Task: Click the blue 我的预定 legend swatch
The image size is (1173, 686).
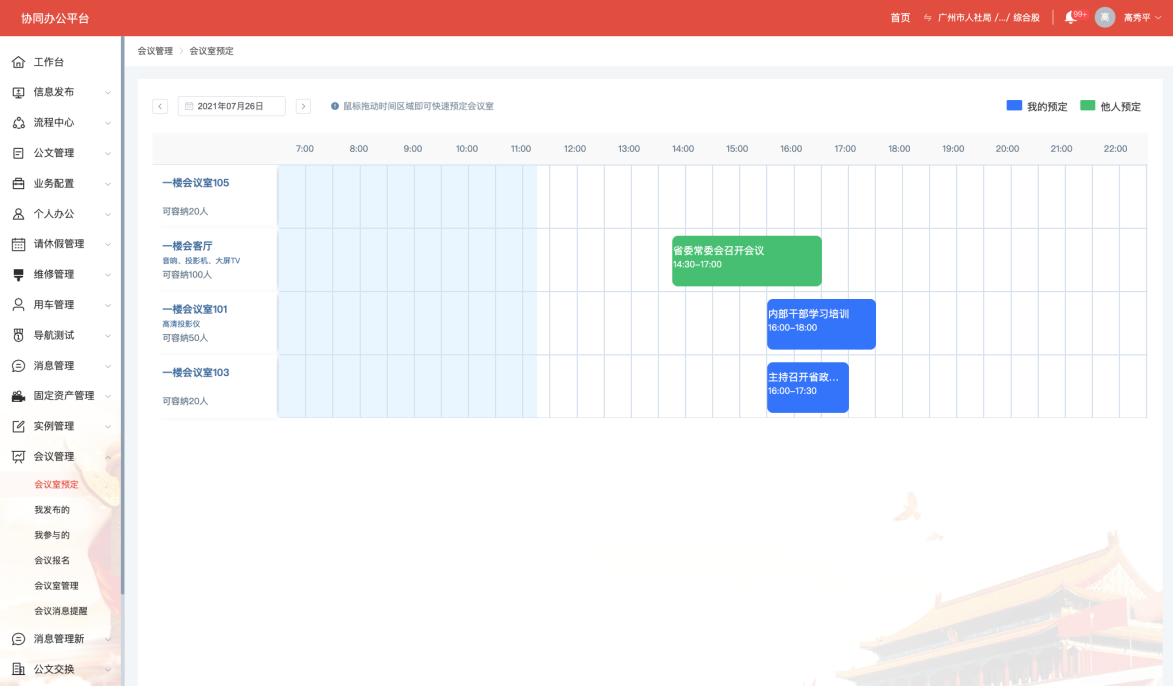Action: click(x=1014, y=106)
